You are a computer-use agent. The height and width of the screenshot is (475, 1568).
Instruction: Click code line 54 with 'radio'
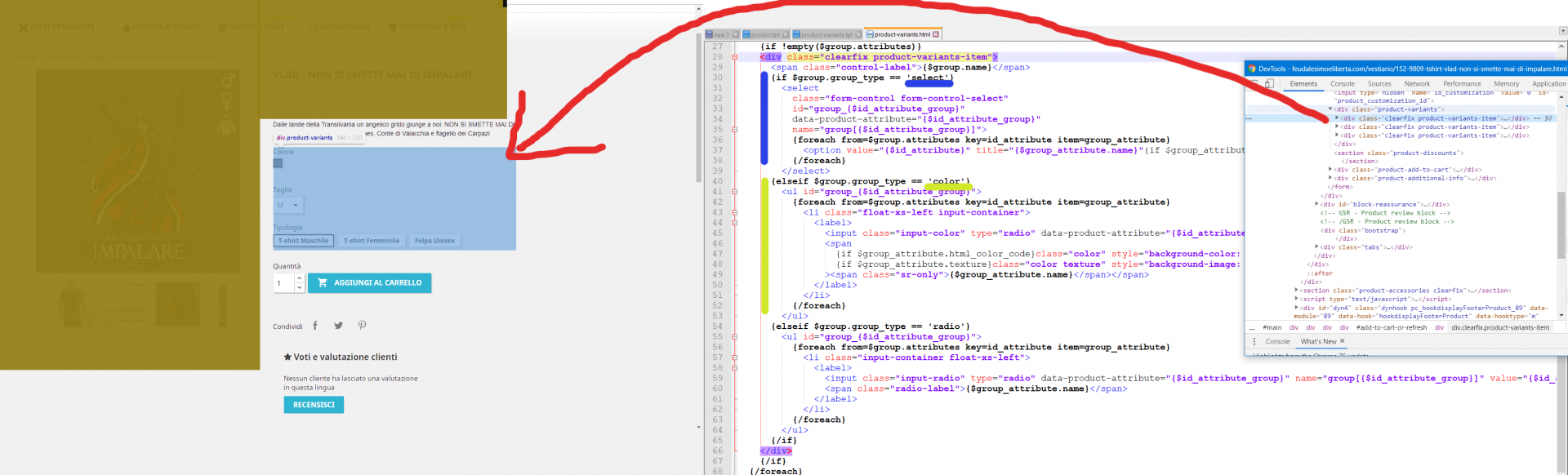tap(871, 326)
